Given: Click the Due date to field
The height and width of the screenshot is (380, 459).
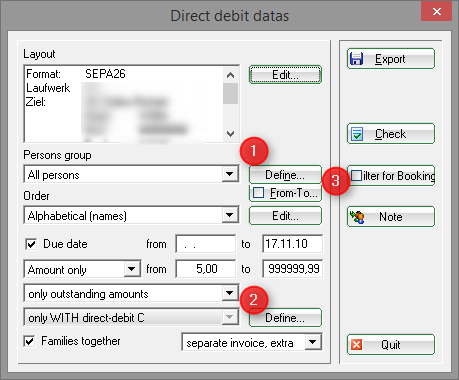Looking at the screenshot, I should pos(292,244).
